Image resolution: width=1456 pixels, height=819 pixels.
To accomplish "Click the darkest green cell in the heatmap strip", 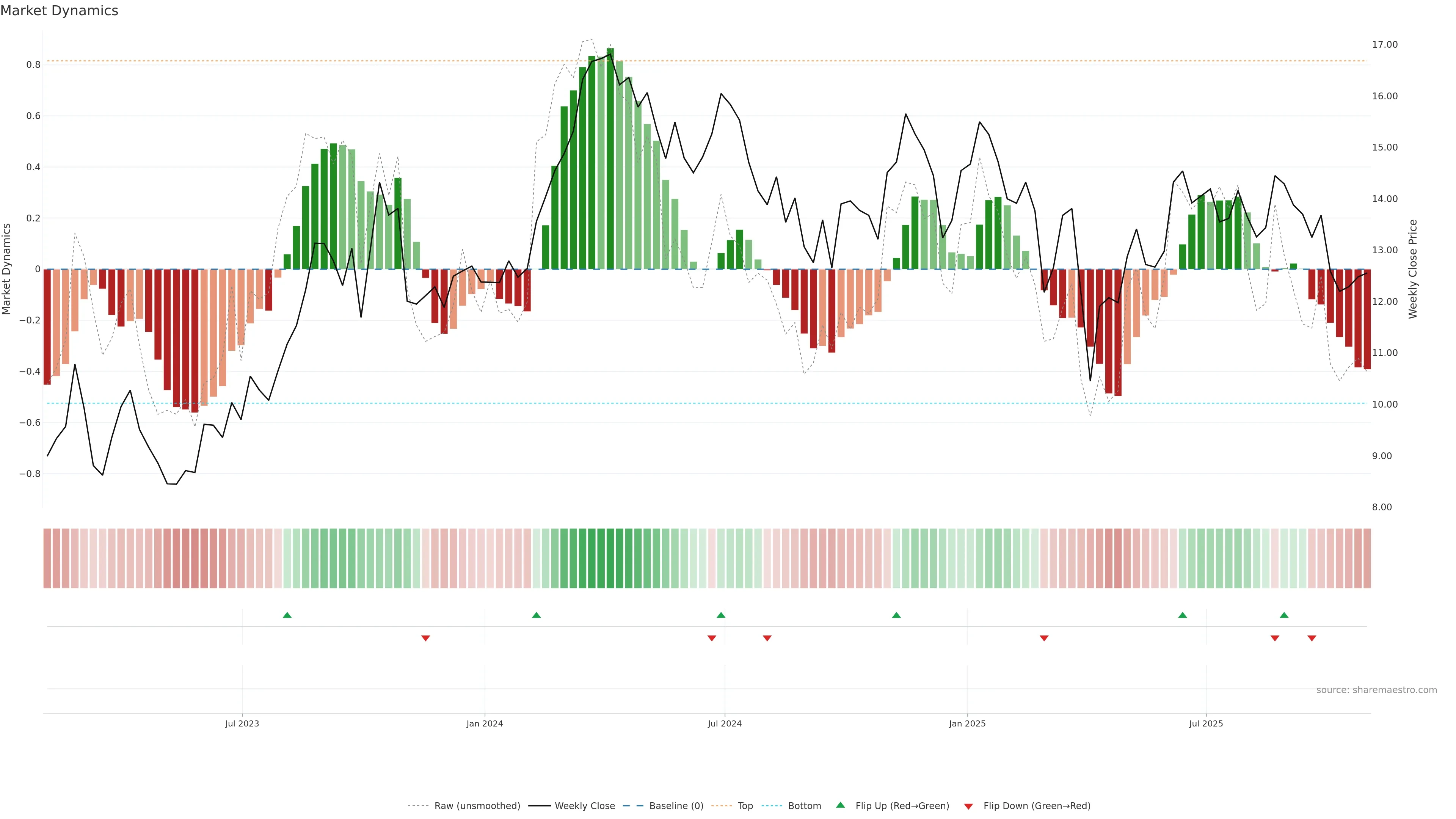I will [610, 559].
